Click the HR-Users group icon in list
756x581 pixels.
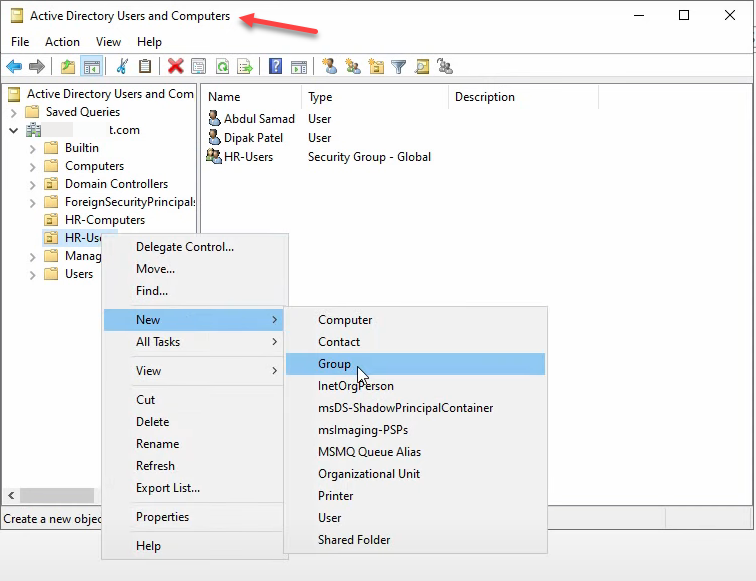(x=214, y=156)
